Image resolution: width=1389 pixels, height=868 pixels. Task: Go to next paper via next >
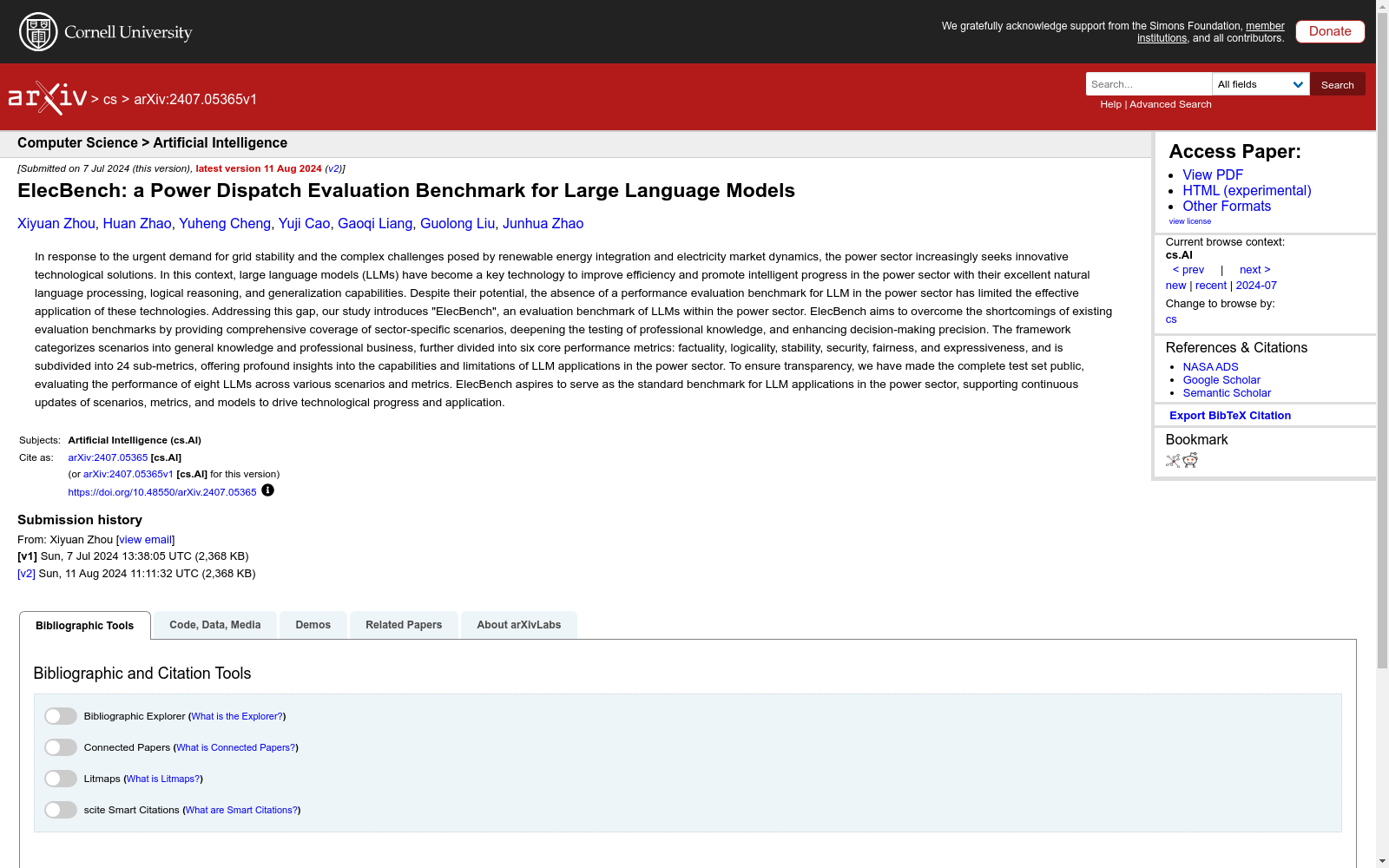pyautogui.click(x=1255, y=270)
